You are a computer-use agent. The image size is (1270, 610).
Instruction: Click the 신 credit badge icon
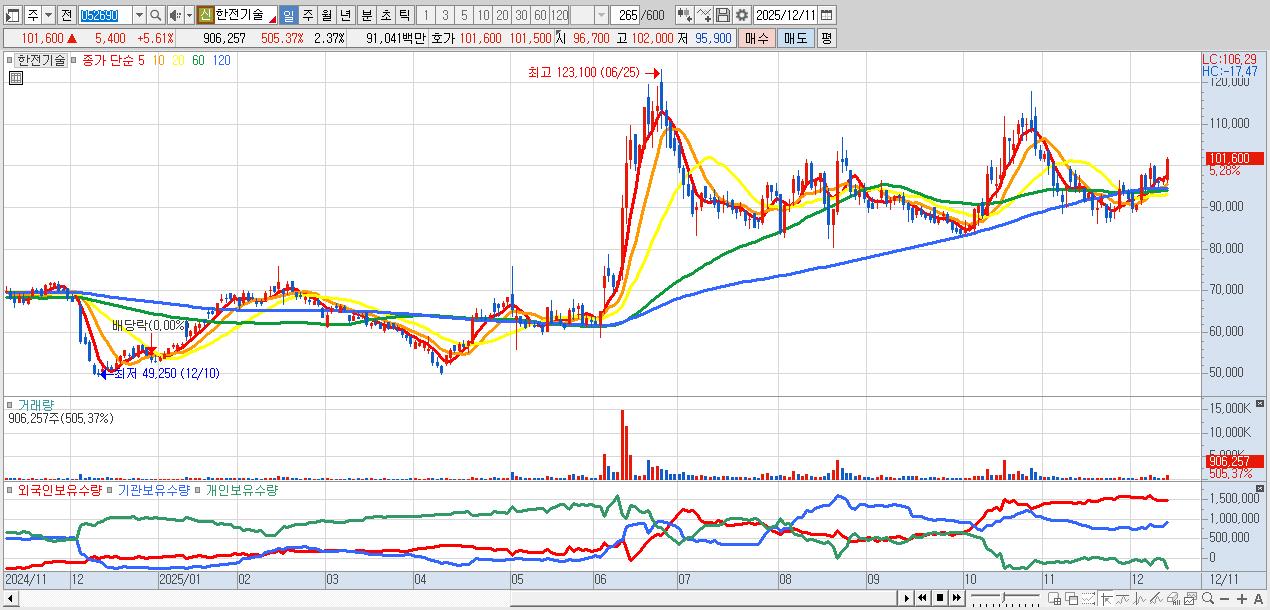(x=205, y=15)
